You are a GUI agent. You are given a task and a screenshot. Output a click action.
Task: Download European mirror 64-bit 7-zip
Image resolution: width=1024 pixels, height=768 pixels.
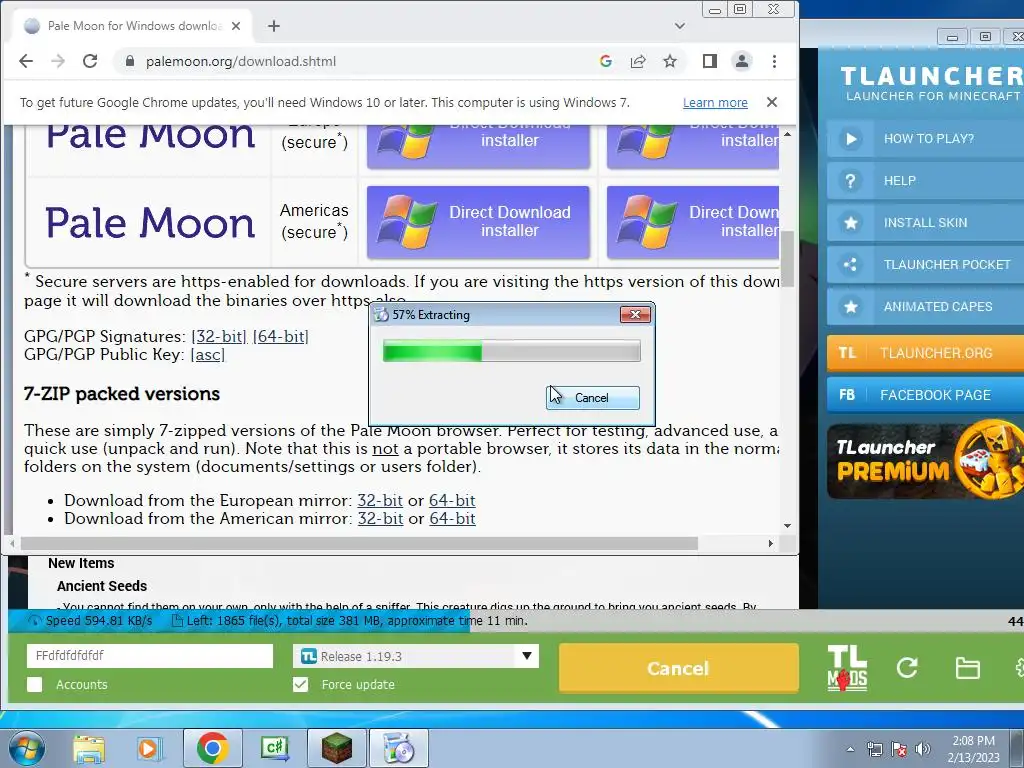click(x=452, y=500)
